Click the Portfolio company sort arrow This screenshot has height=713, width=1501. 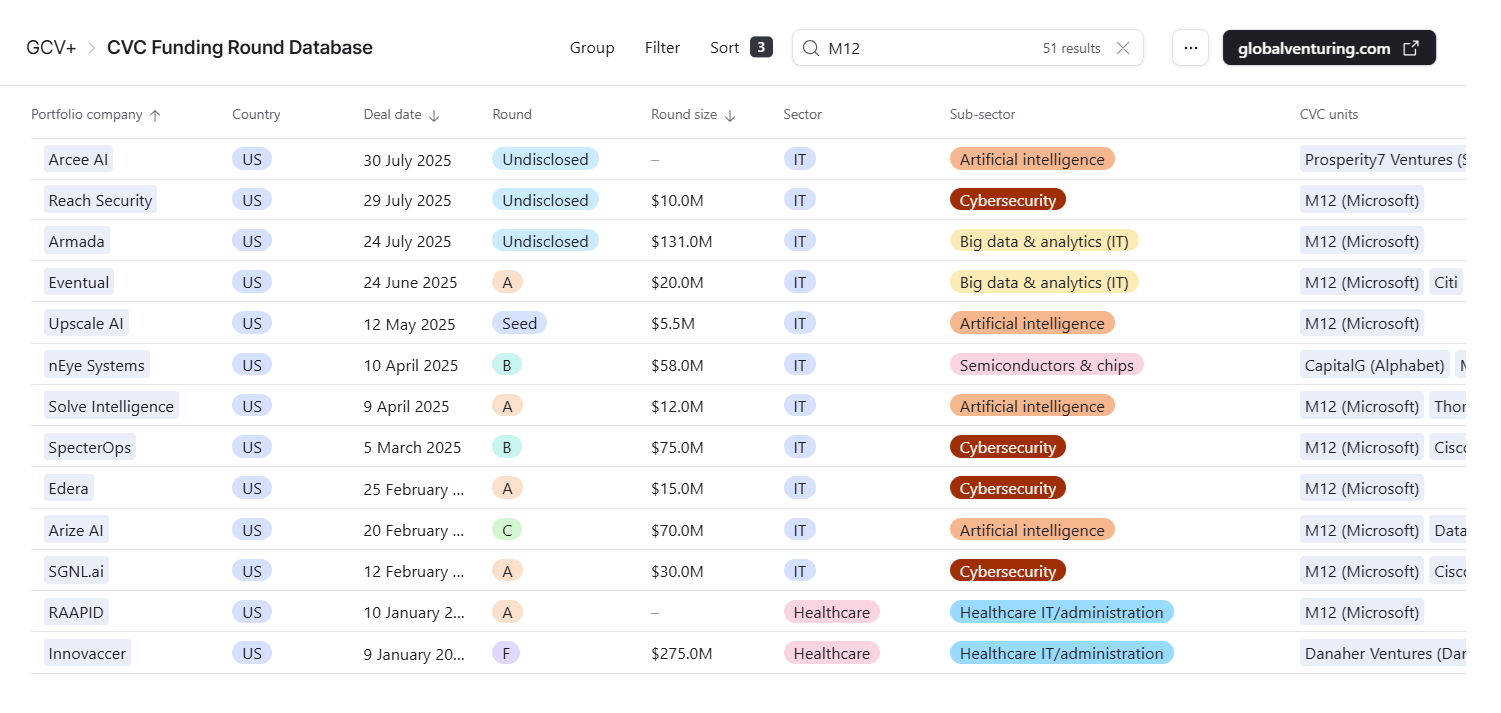(x=155, y=115)
